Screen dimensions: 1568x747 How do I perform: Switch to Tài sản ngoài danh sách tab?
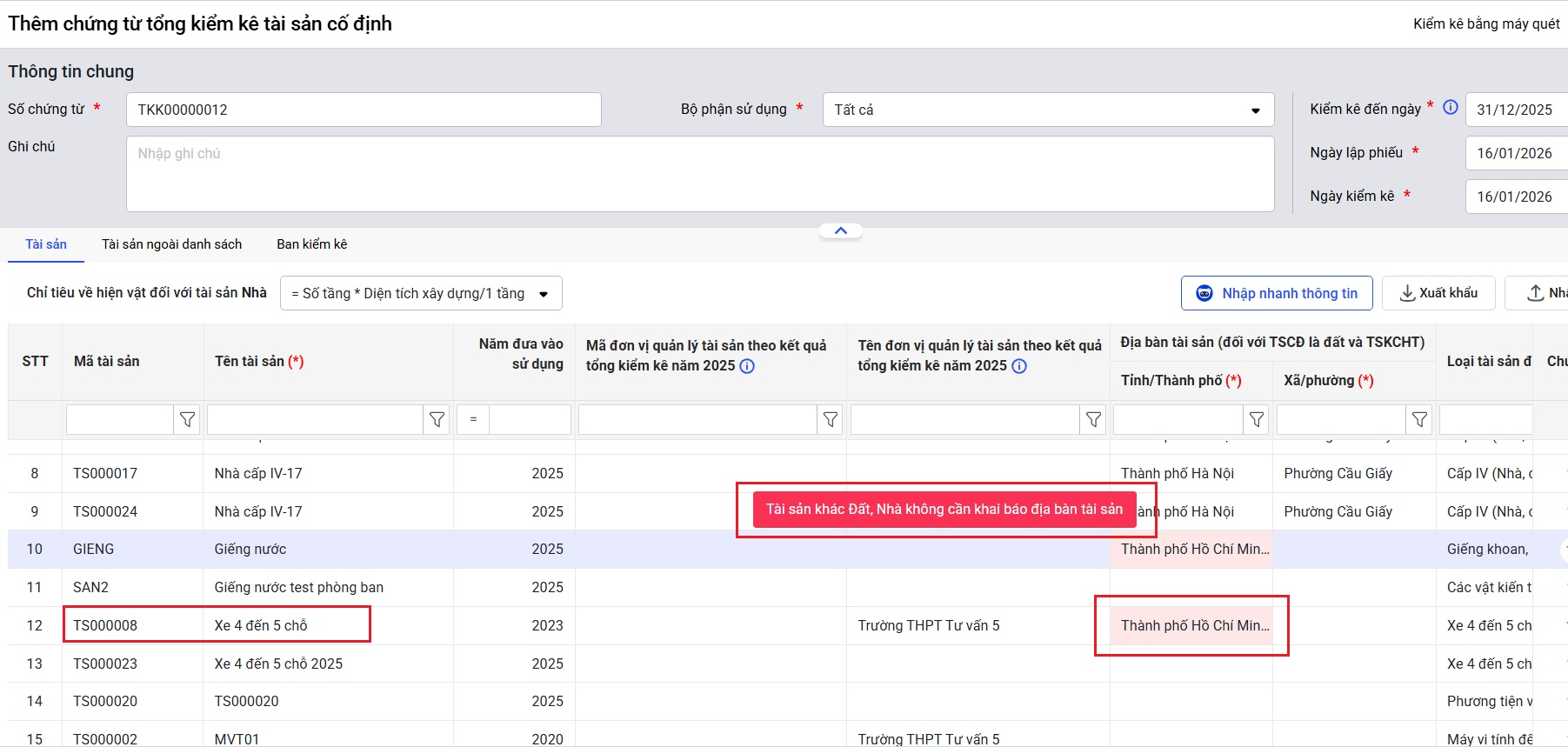[171, 244]
